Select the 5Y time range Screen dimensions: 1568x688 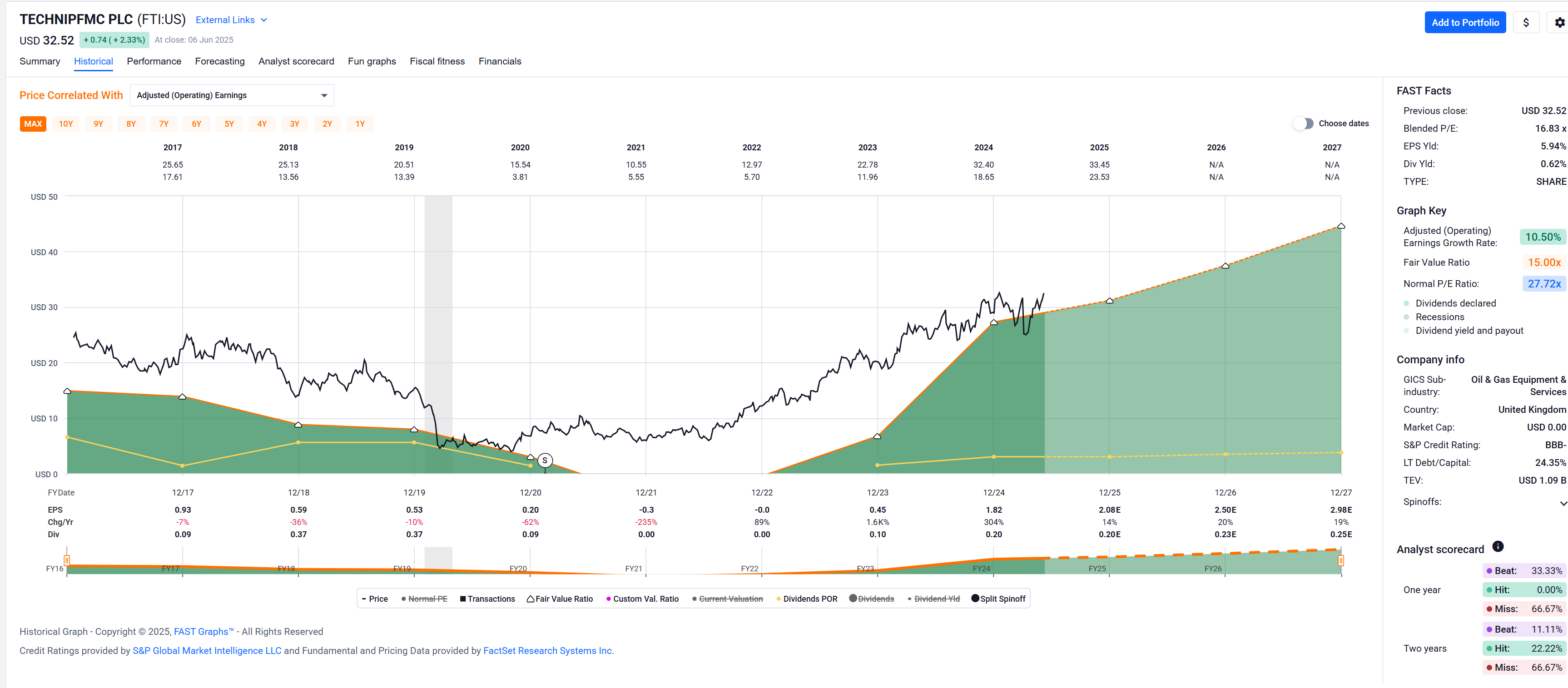tap(229, 124)
